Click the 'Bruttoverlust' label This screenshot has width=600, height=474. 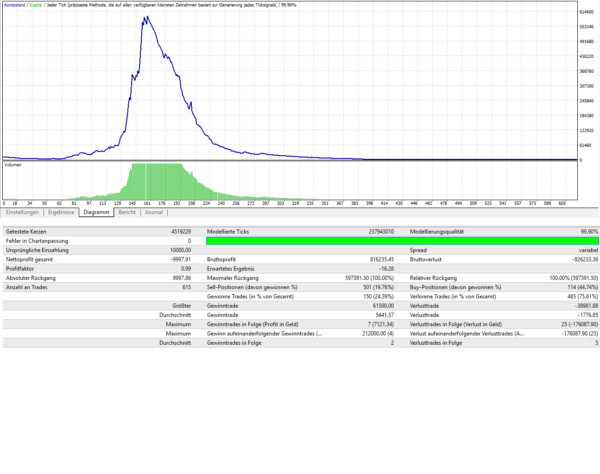click(x=426, y=259)
